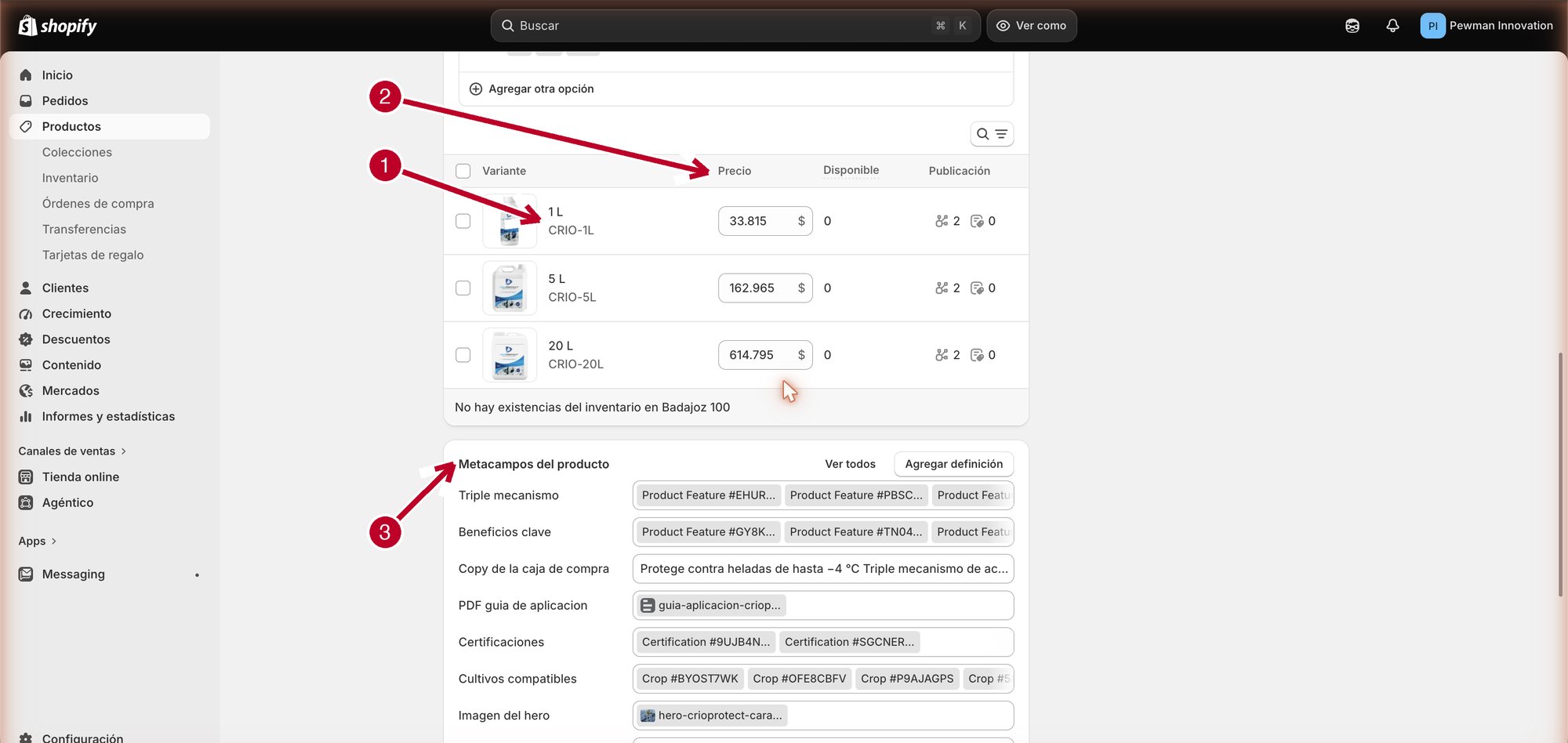Open Tarjetas de regalo
This screenshot has width=1568, height=743.
pos(93,255)
